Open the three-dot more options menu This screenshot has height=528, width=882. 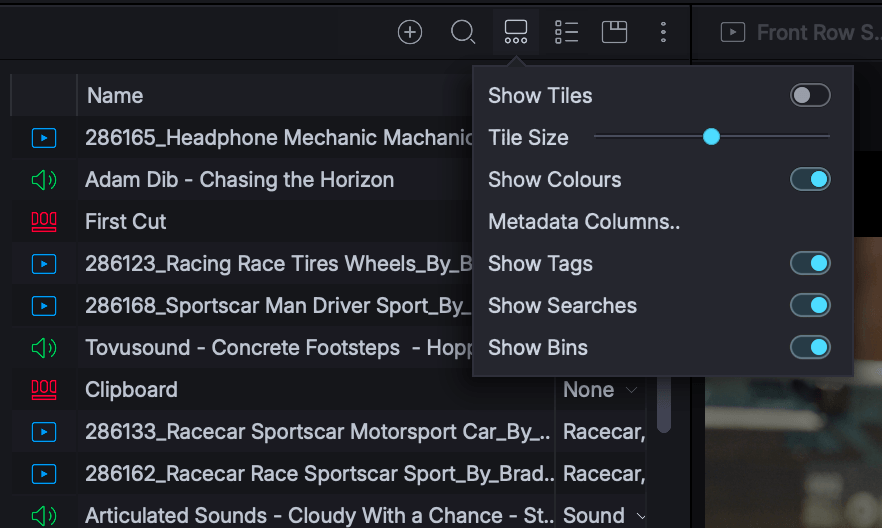coord(663,32)
